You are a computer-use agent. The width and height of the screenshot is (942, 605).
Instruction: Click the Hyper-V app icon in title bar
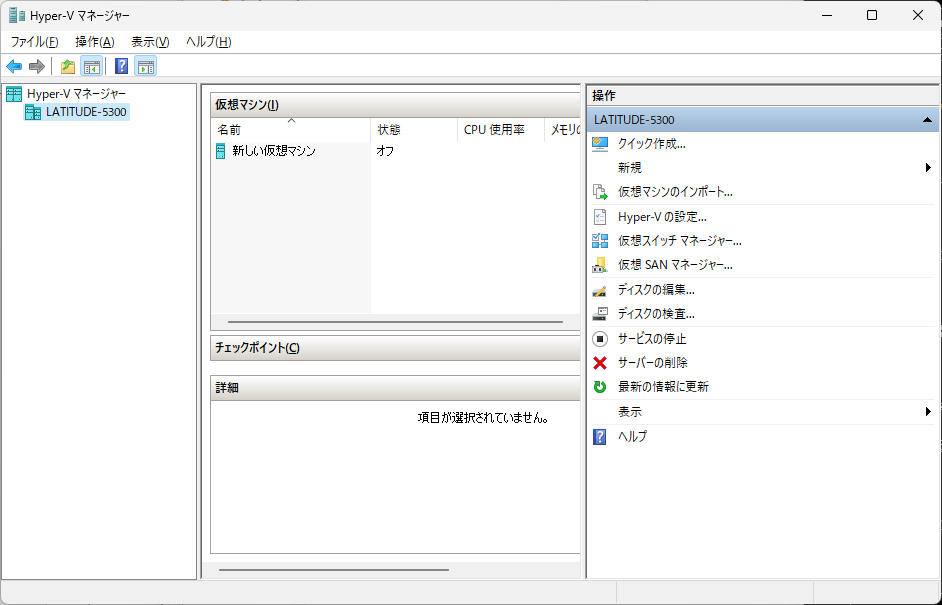17,16
